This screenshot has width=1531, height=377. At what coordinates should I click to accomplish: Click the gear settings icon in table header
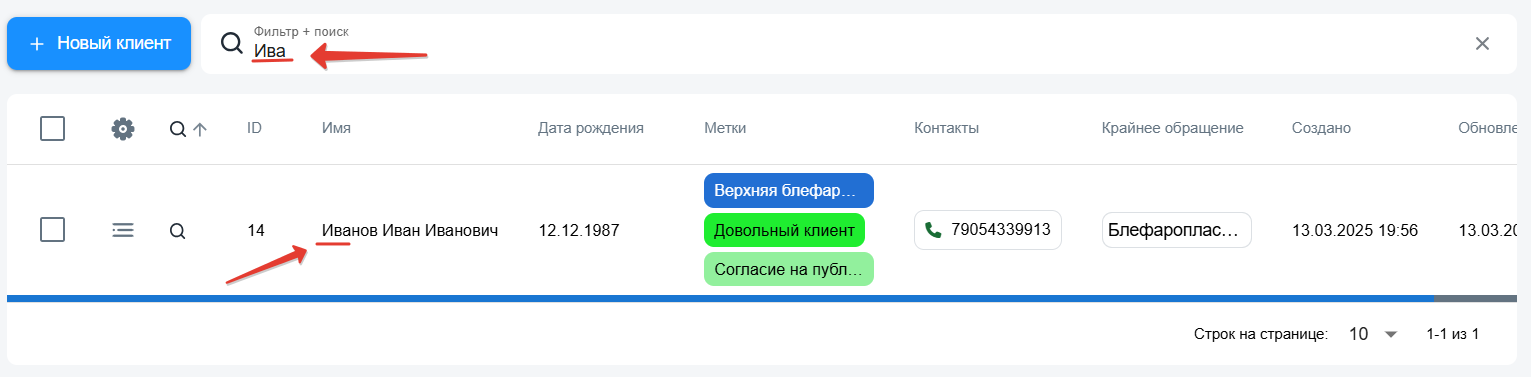(123, 128)
